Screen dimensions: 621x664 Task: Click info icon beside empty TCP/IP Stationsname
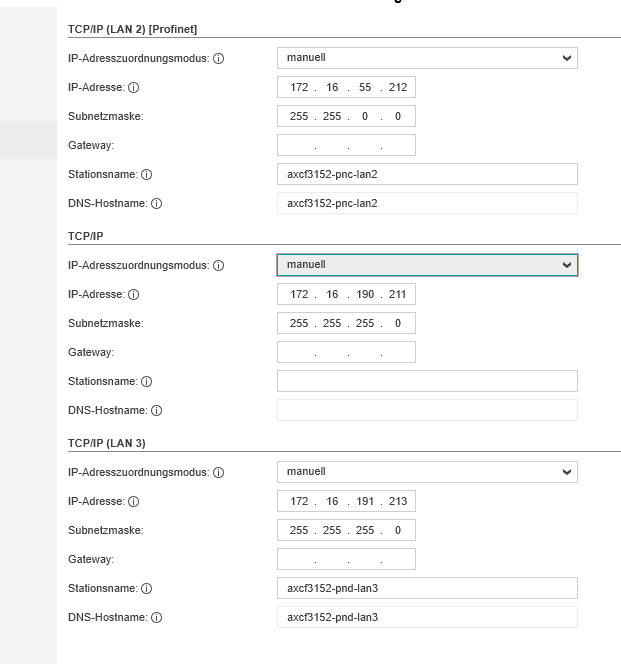(146, 382)
